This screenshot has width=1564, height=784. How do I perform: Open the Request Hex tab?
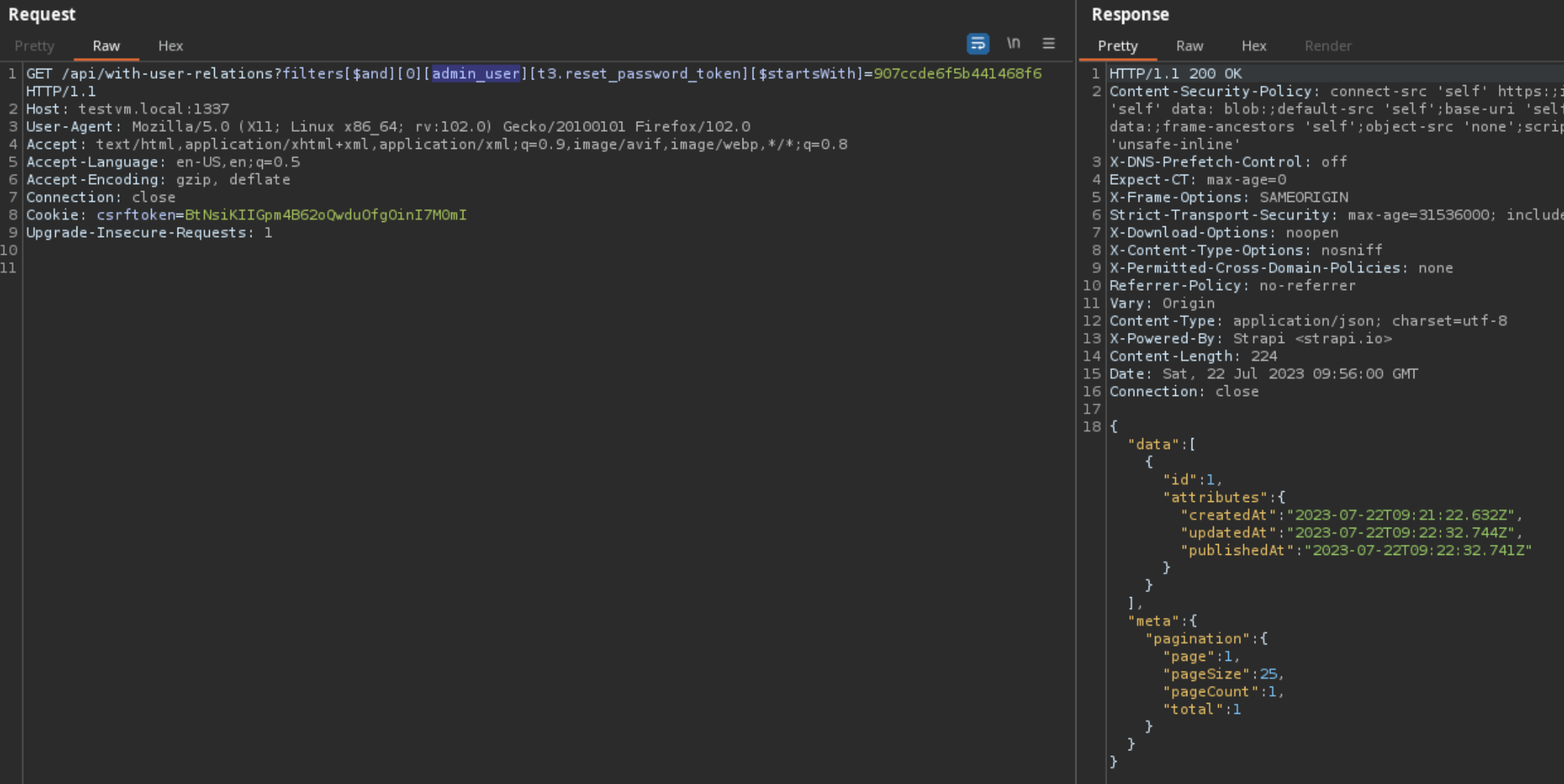(x=170, y=46)
